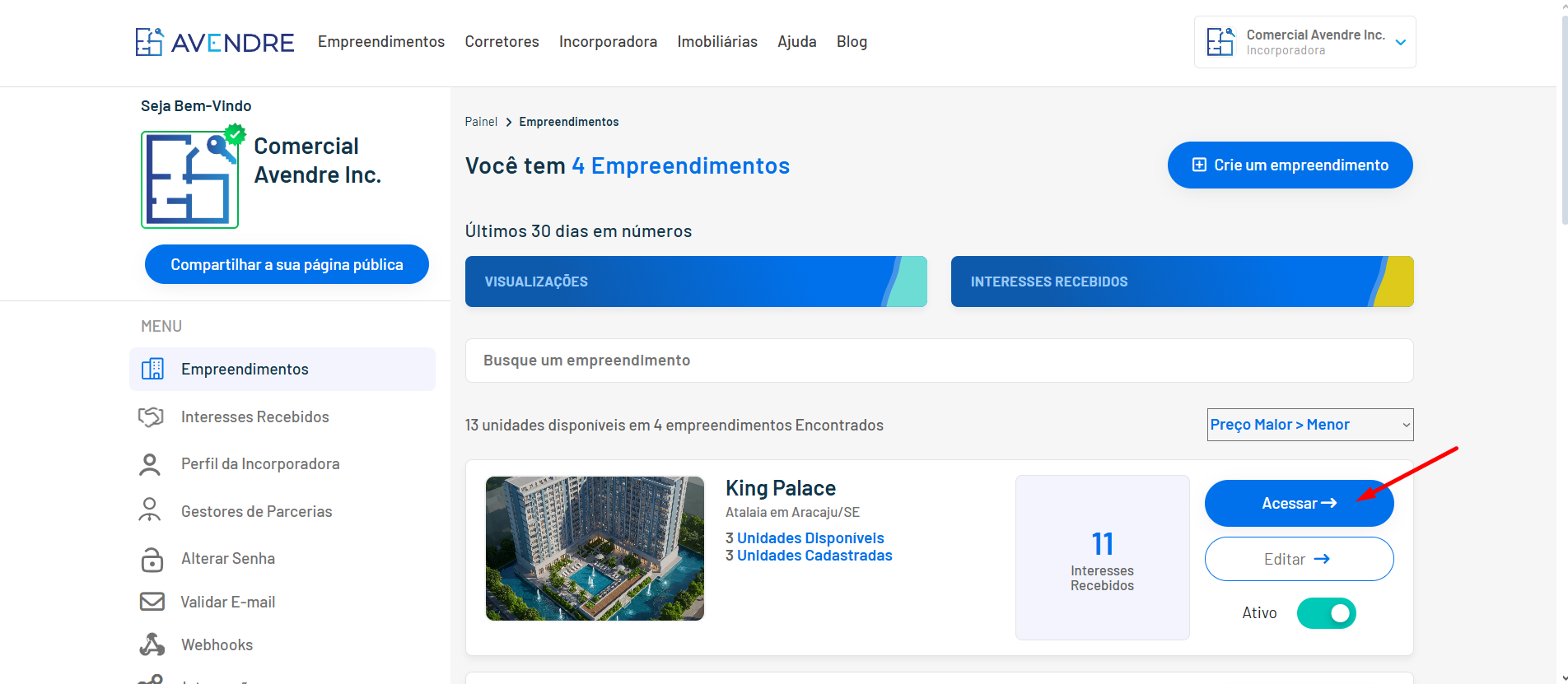Viewport: 1568px width, 684px height.
Task: Expand the Comercial Avendre Inc. account dropdown
Action: 1304,42
